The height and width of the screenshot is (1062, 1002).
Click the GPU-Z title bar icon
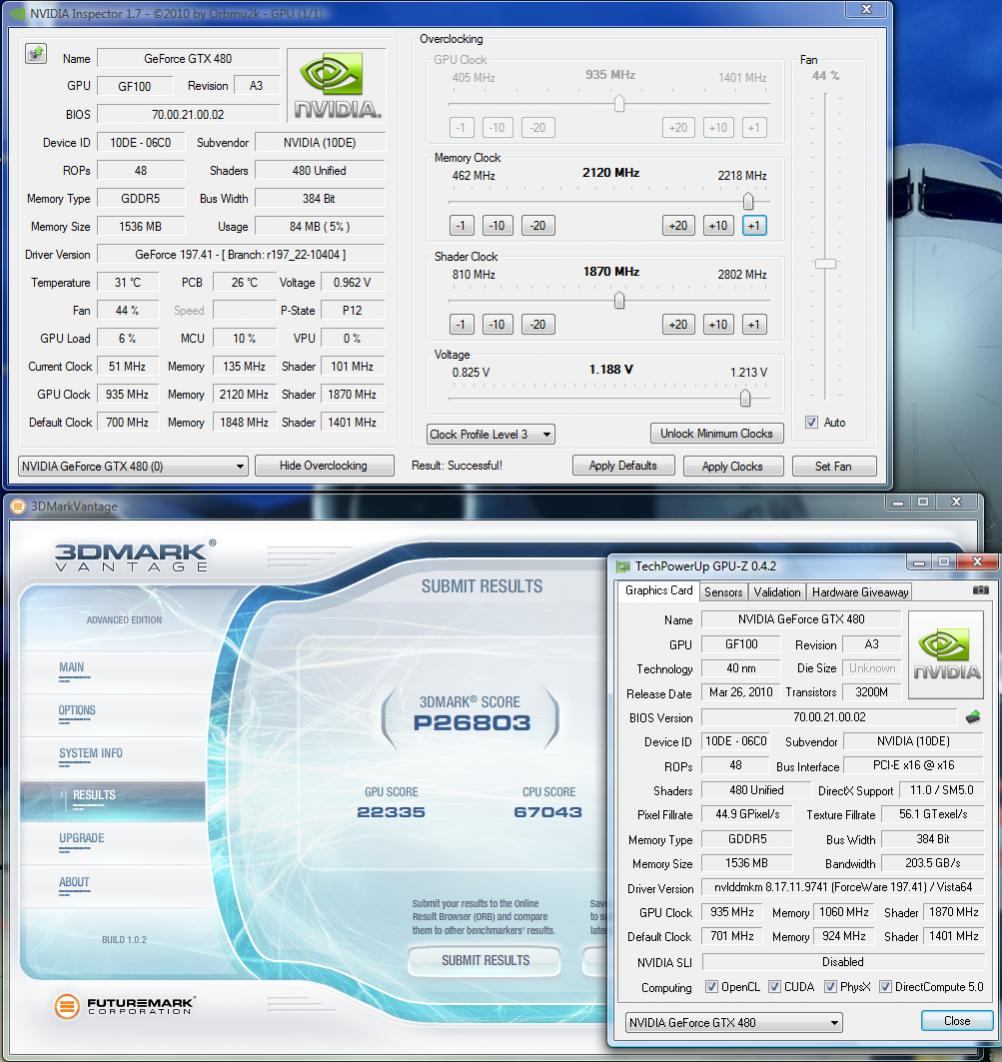[623, 566]
